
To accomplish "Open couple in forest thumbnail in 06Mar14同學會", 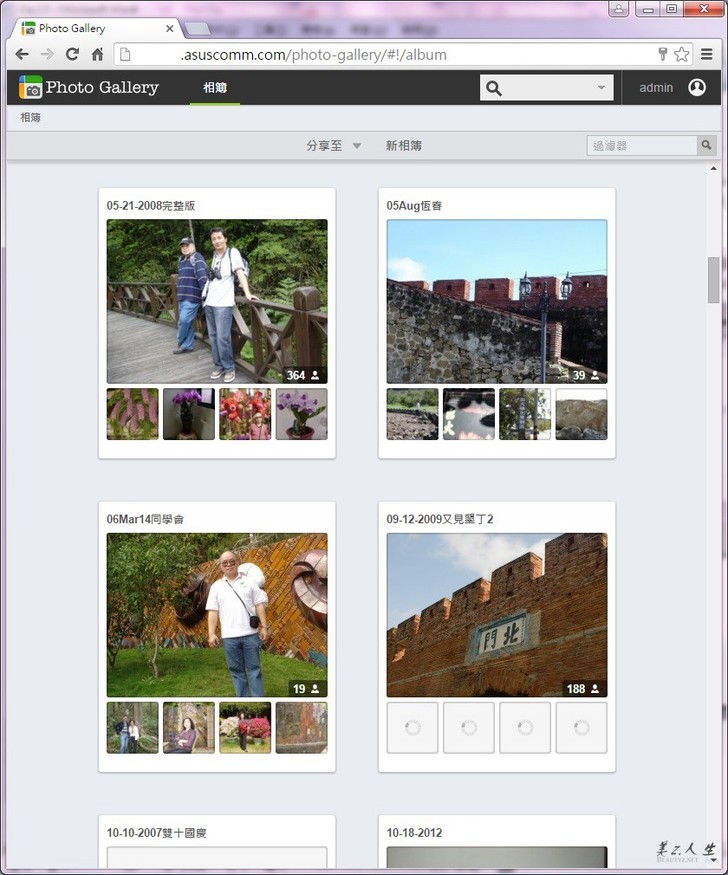I will pos(133,728).
